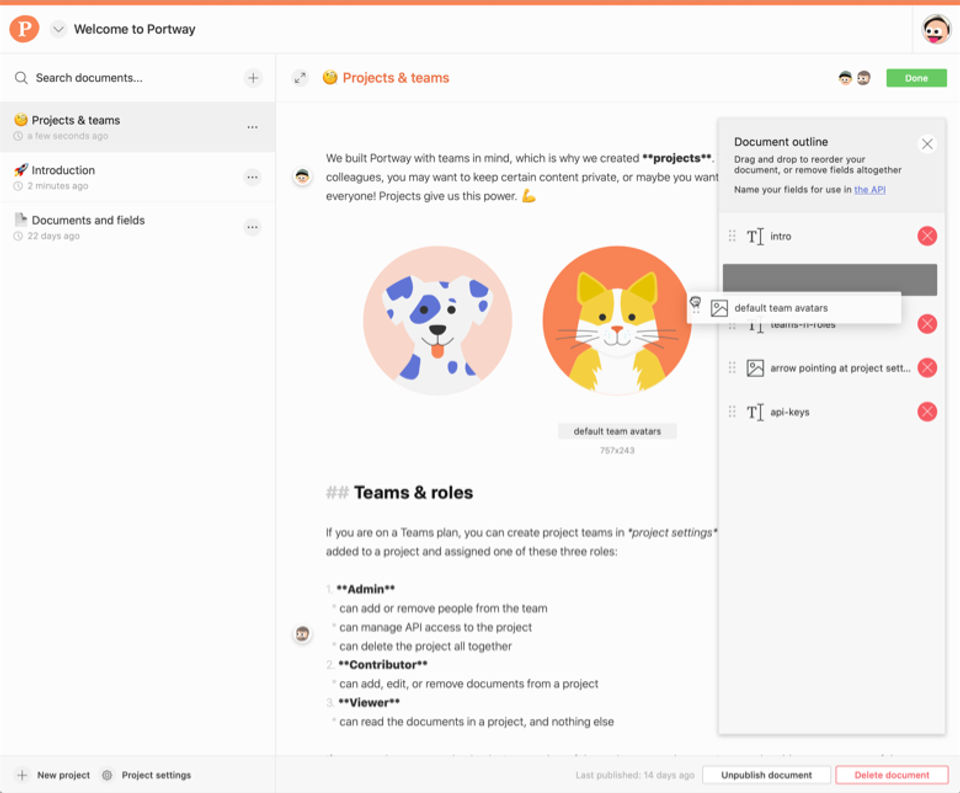The image size is (960, 793).
Task: Click the page icon beside Documents and fields
Action: click(21, 219)
